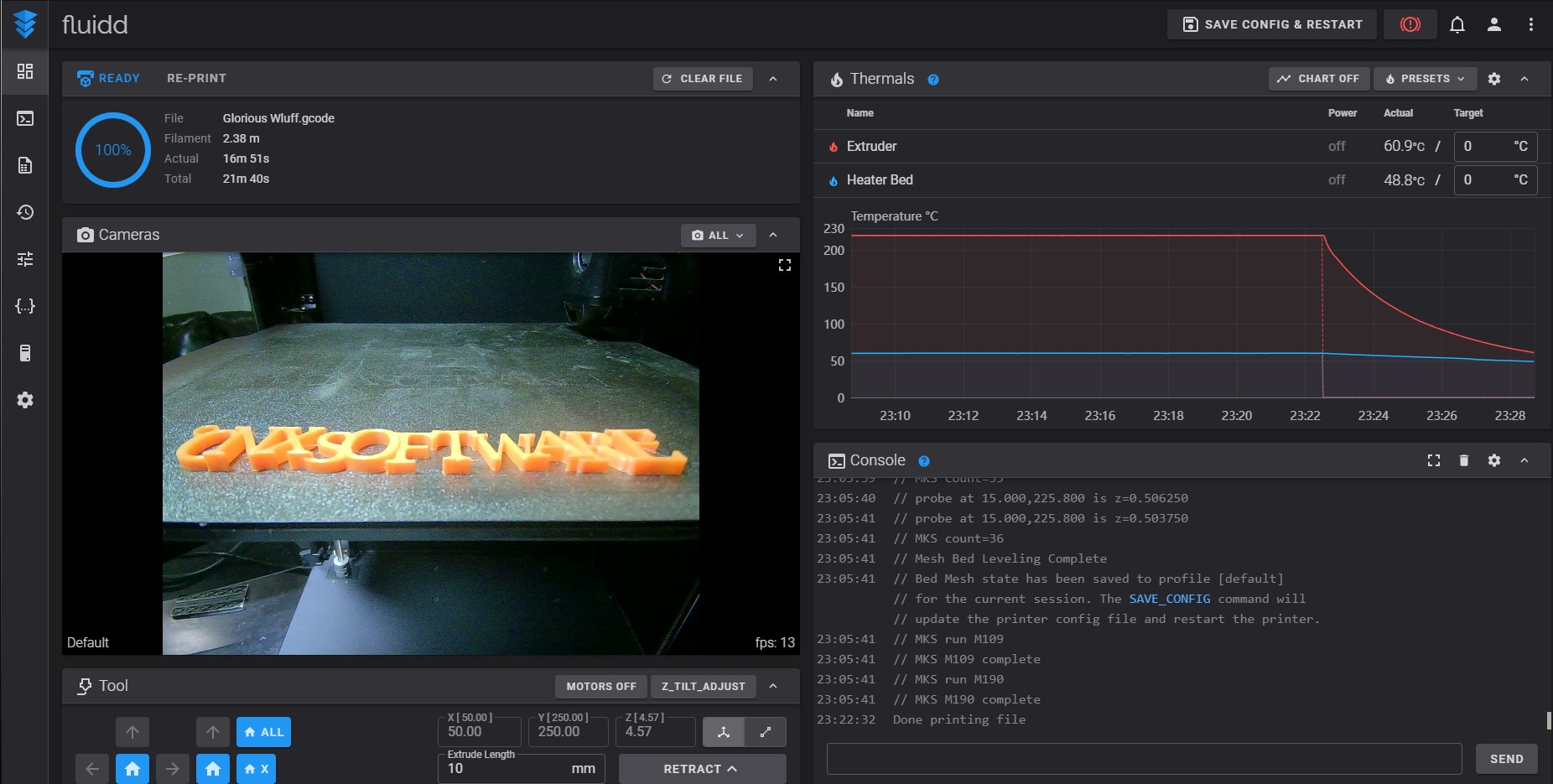Trigger the red emergency stop button
The height and width of the screenshot is (784, 1553).
coord(1410,24)
